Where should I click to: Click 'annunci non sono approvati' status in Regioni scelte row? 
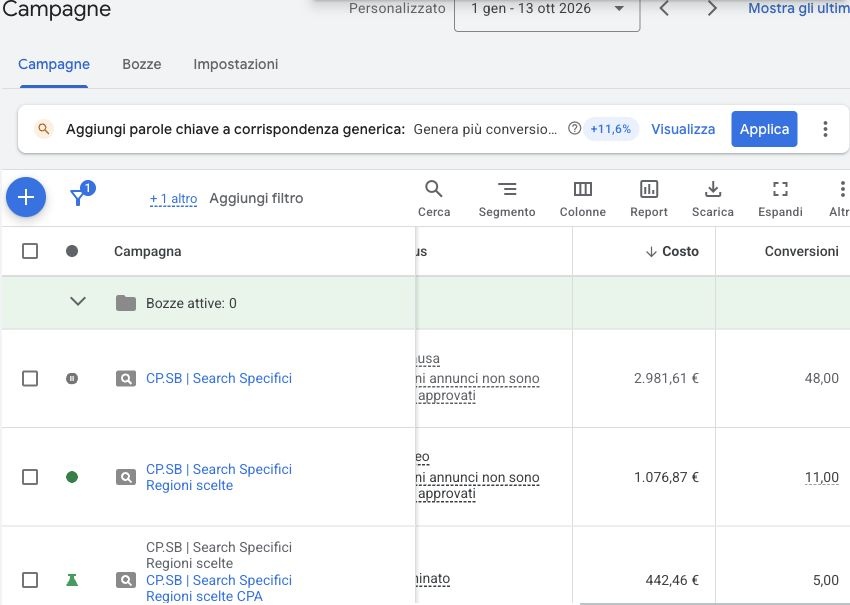[478, 485]
